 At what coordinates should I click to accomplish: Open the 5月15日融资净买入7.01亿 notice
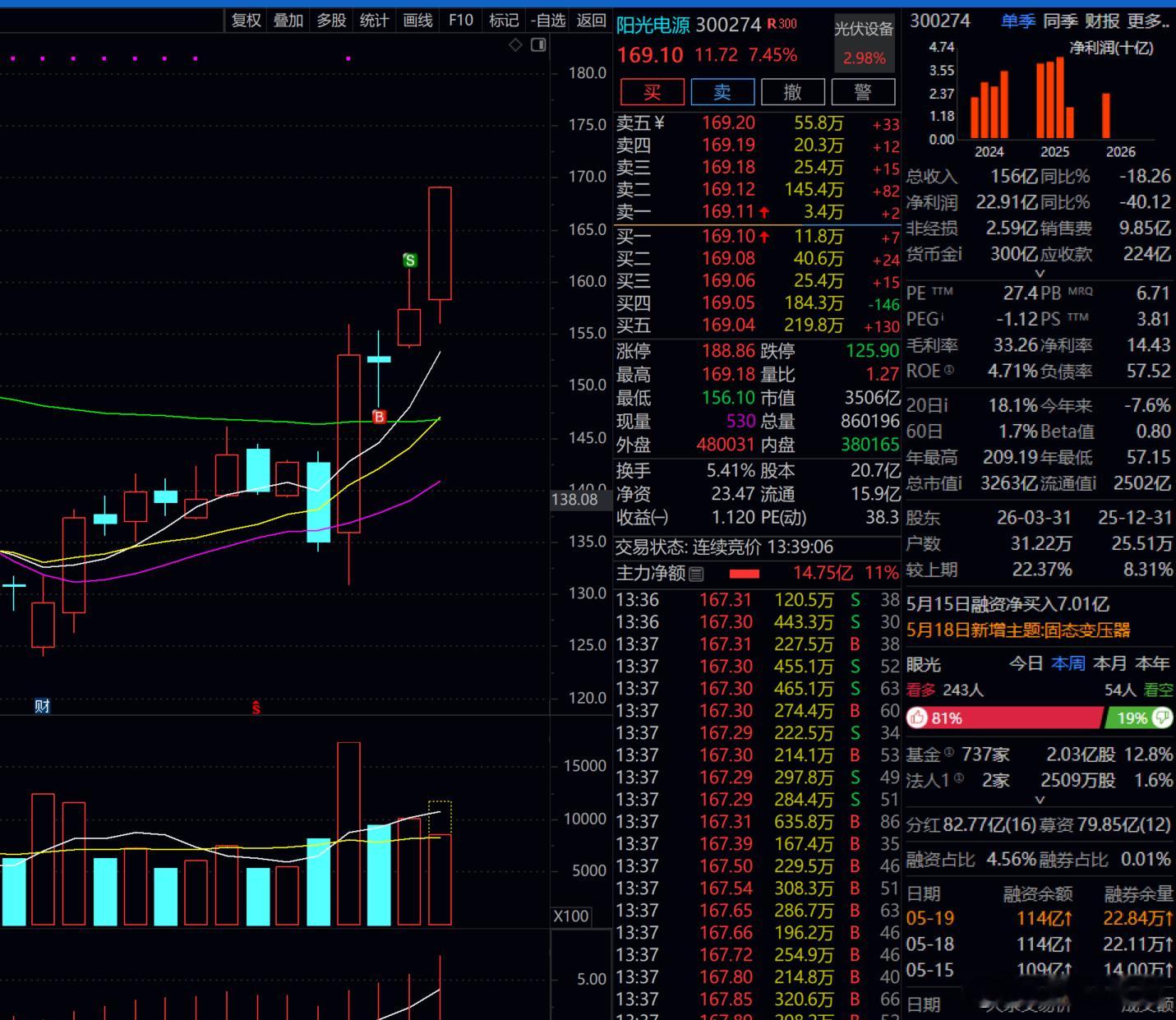pos(1008,605)
